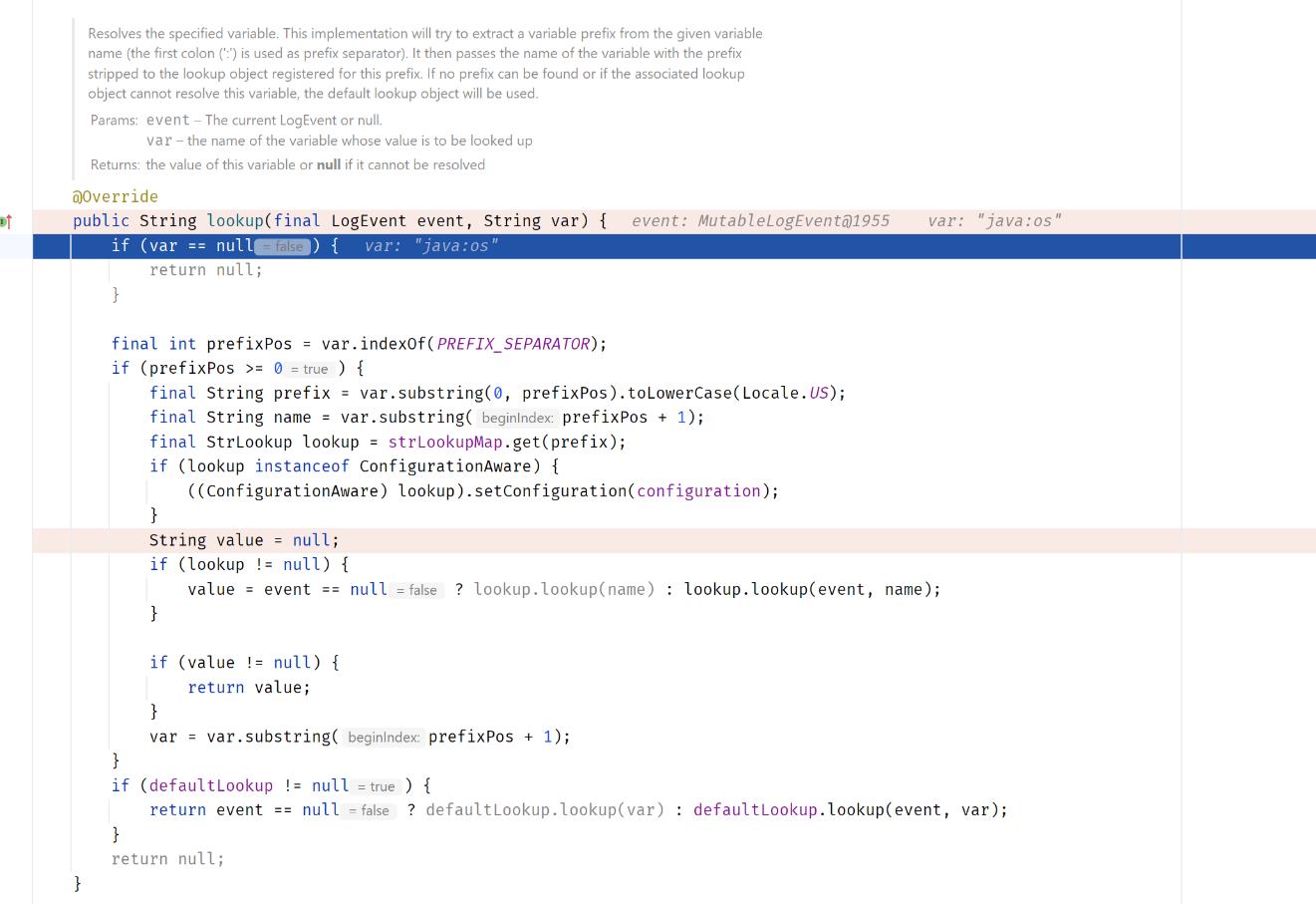Click return null inside the var null check

tap(206, 270)
